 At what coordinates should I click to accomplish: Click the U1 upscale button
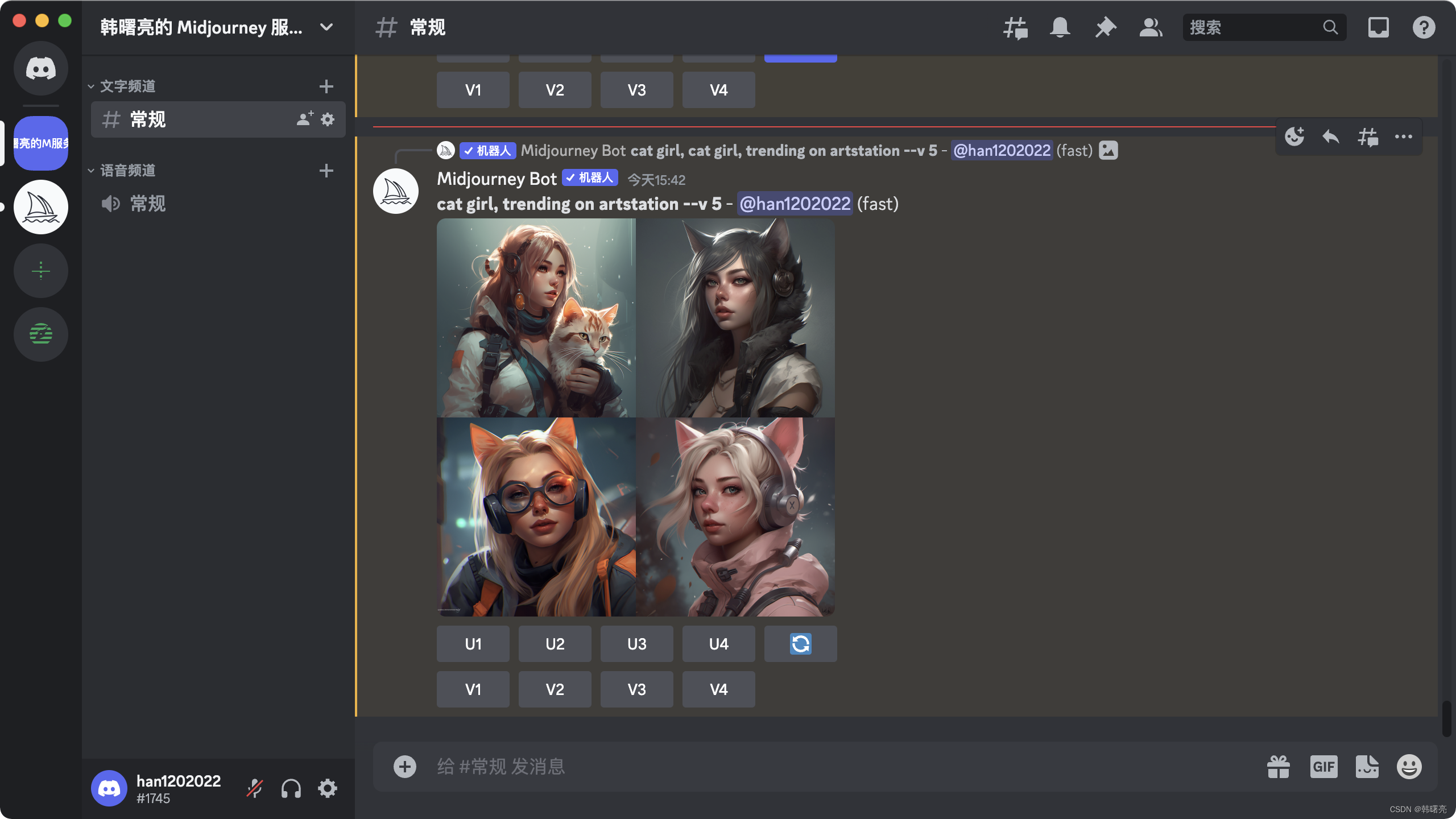click(473, 644)
